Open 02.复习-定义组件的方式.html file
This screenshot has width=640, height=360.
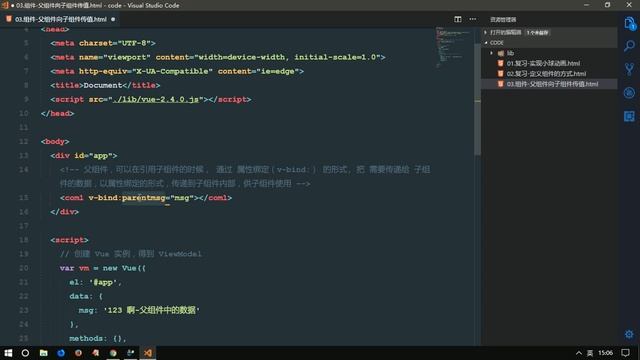click(546, 73)
